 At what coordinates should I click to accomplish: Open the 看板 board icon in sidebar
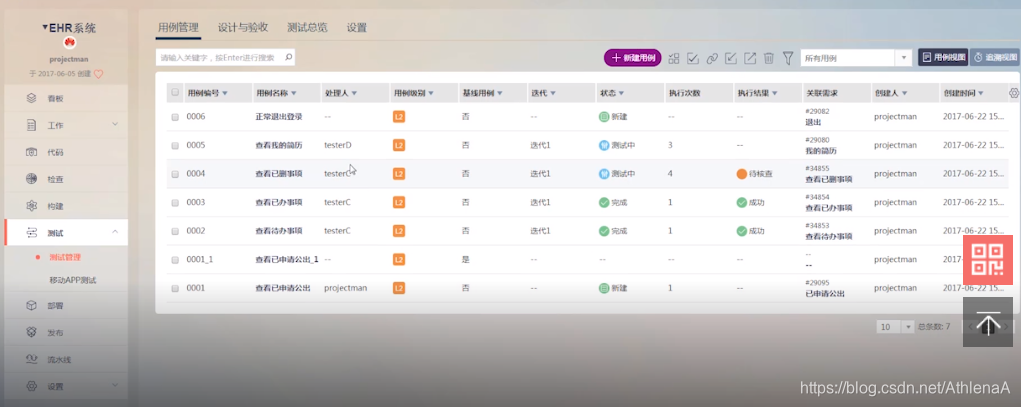pyautogui.click(x=31, y=98)
